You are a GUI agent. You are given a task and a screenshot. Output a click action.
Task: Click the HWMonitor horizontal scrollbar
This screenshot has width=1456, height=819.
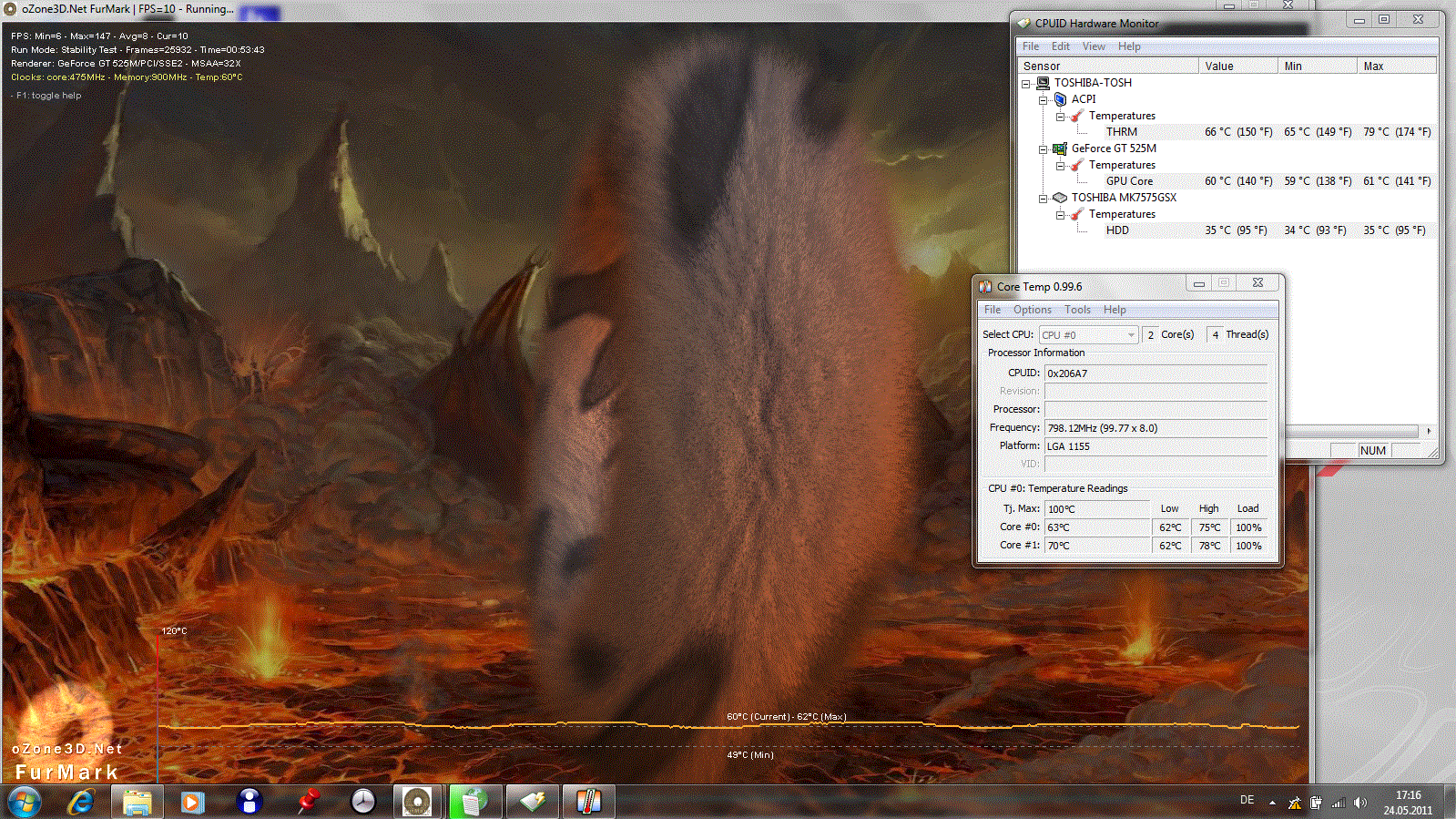click(x=1352, y=431)
